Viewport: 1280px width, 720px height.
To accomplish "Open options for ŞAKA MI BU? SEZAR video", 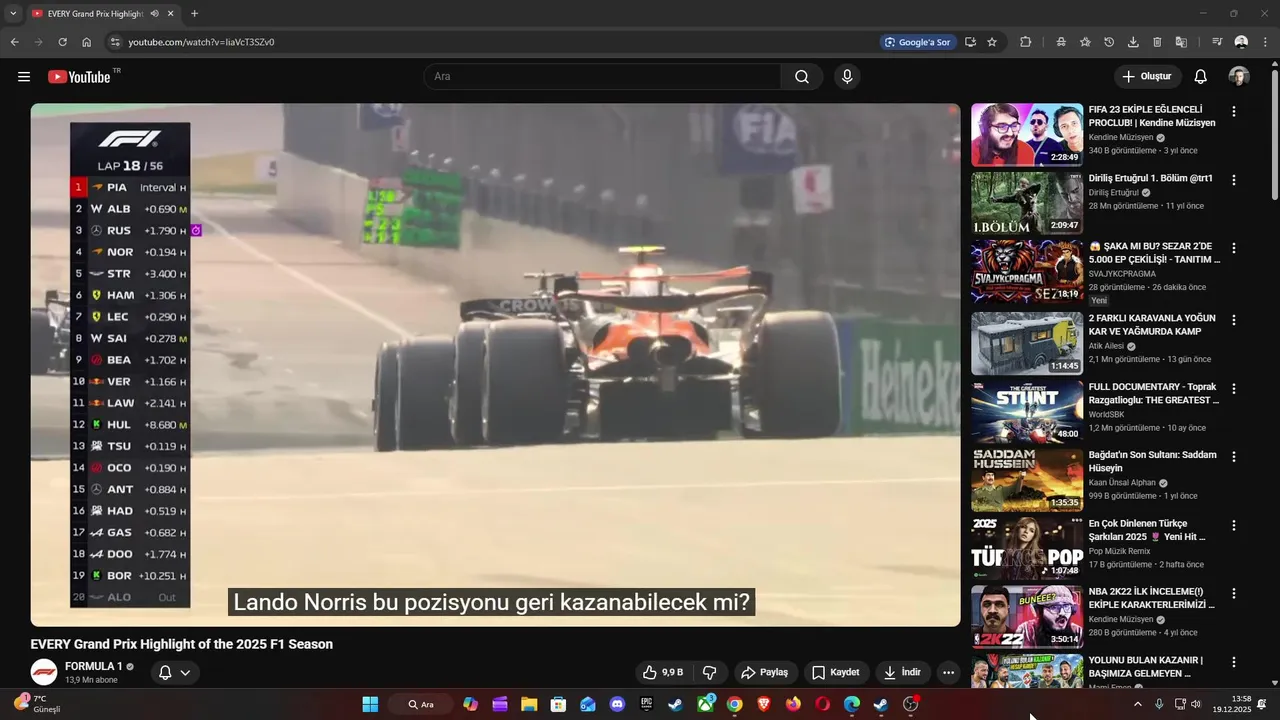I will tap(1234, 248).
